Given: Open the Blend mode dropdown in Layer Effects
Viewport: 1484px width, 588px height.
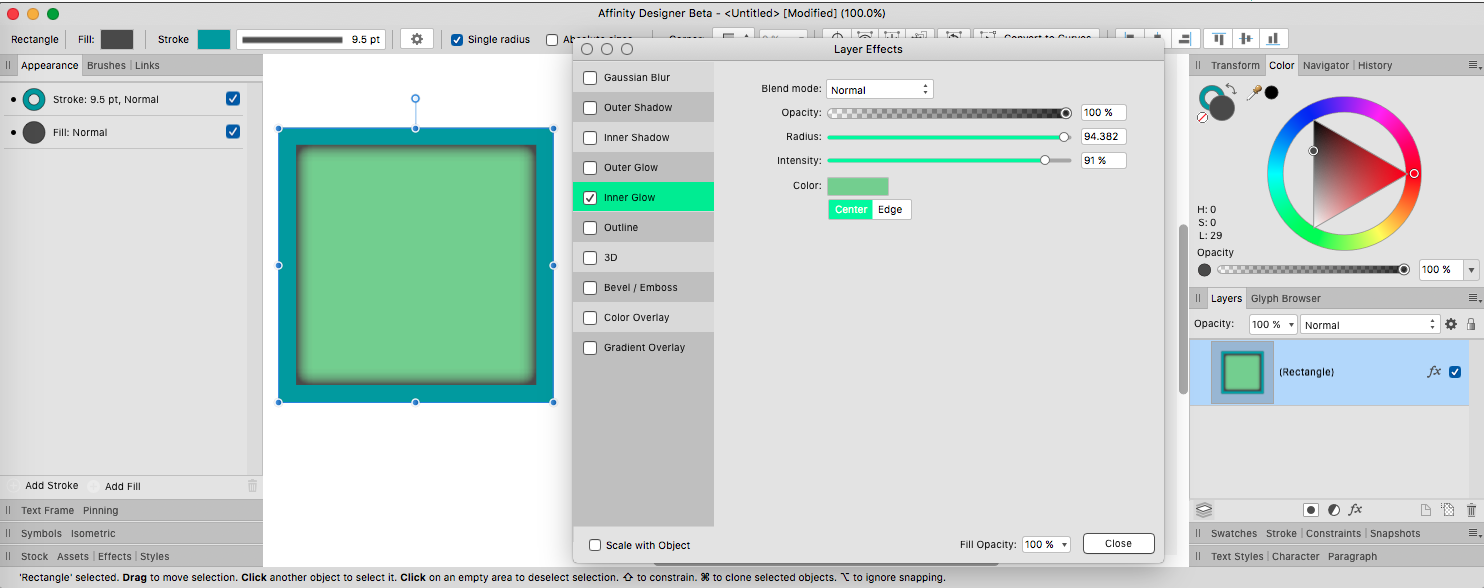Looking at the screenshot, I should point(878,88).
